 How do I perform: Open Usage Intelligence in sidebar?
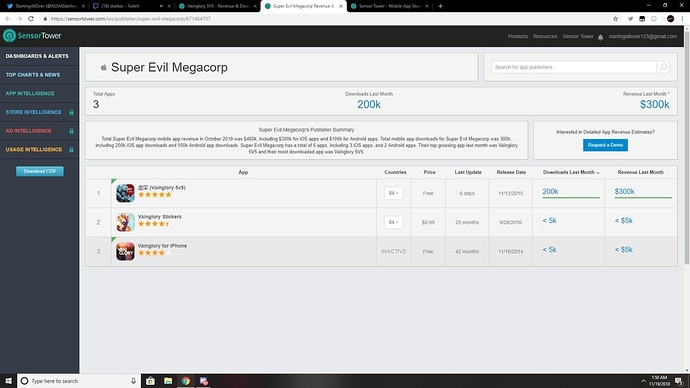click(x=34, y=150)
